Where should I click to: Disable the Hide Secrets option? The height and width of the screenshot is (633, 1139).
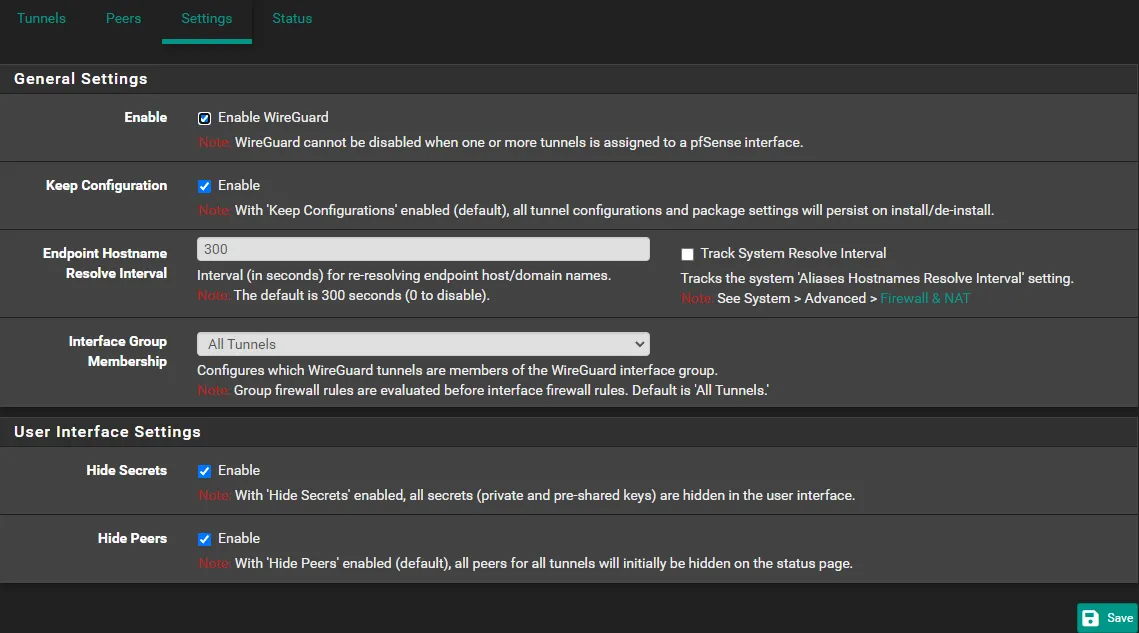[204, 470]
